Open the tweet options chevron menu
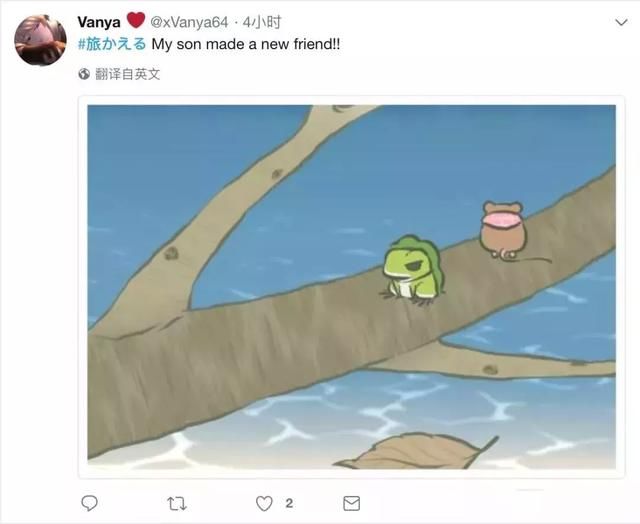Screen dimensions: 640x524 point(621,22)
